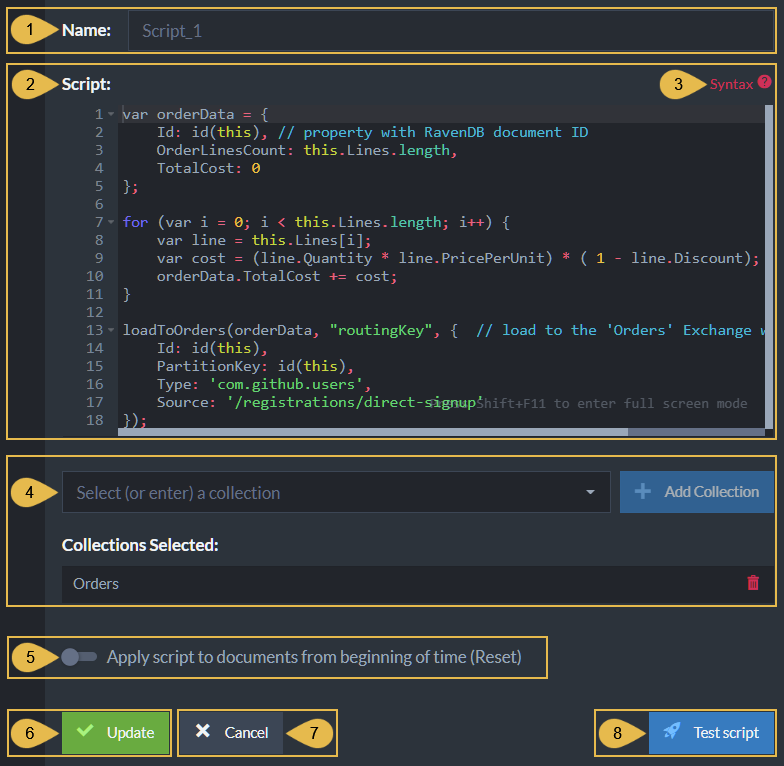
Task: Click the plus icon on Add Collection
Action: (642, 492)
